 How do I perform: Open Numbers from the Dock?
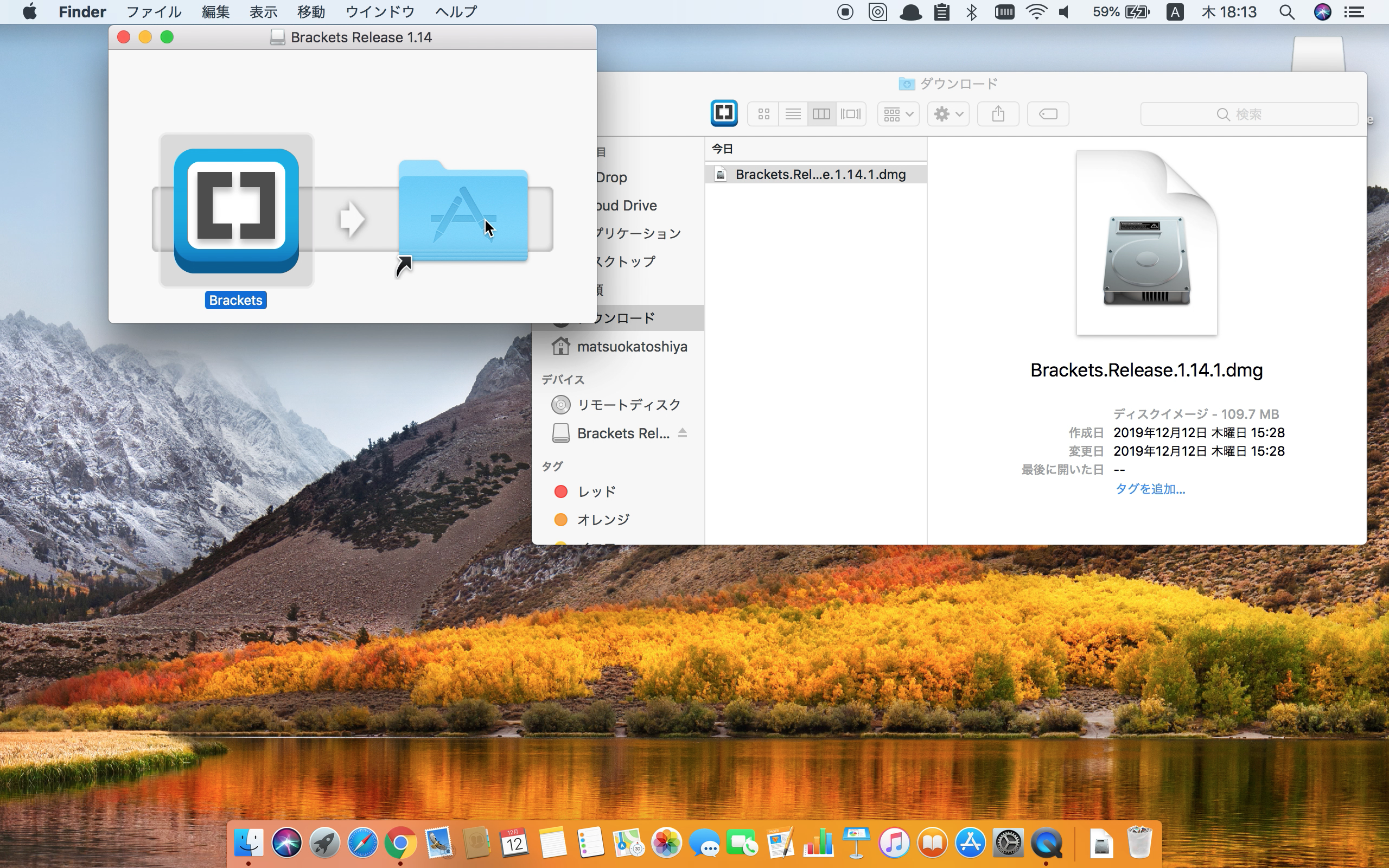pyautogui.click(x=818, y=843)
